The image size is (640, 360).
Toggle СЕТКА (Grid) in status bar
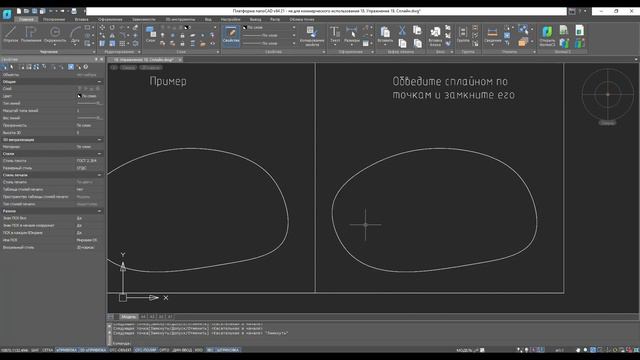click(47, 350)
